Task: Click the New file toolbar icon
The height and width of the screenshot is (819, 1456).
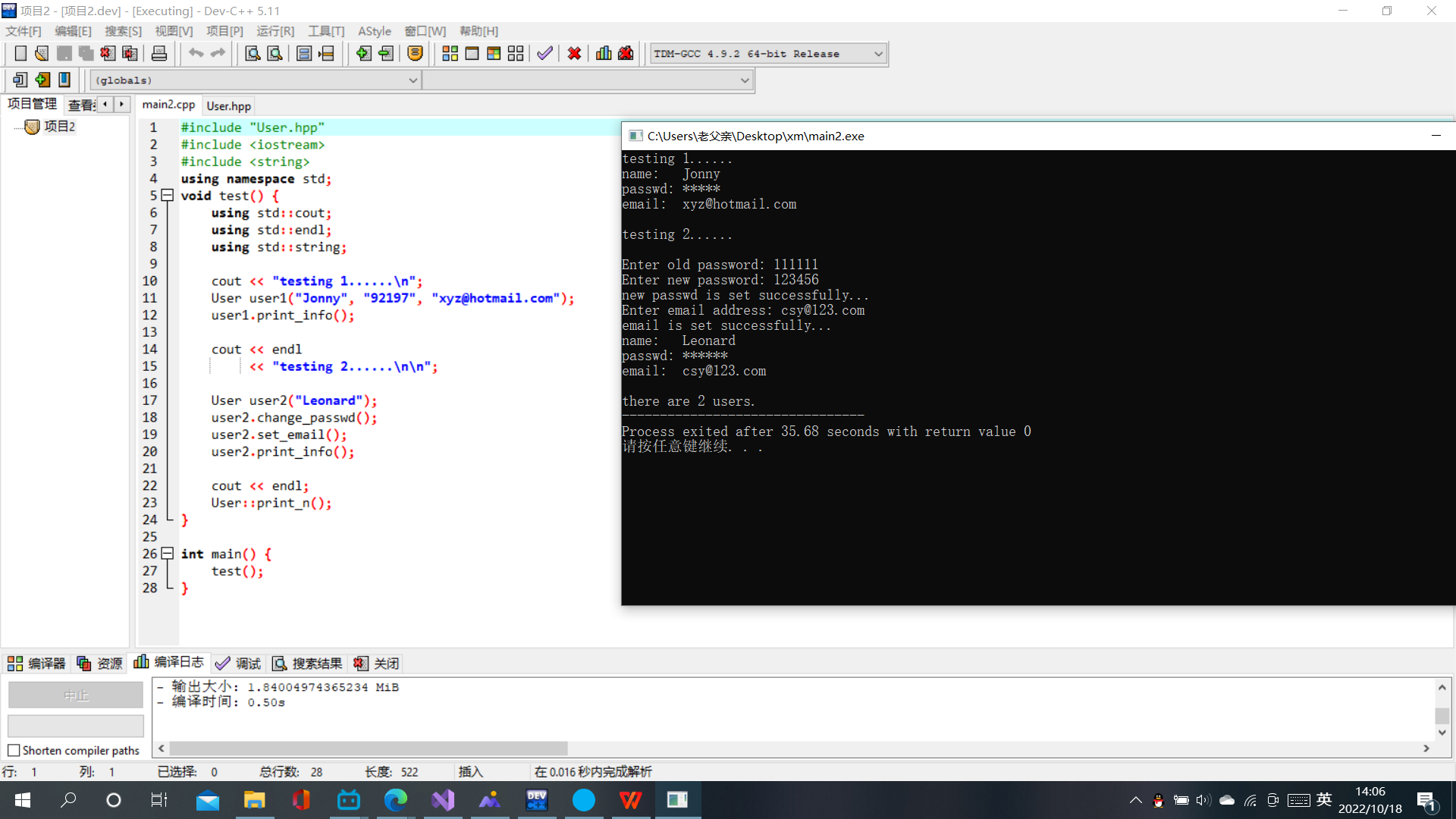Action: tap(20, 54)
